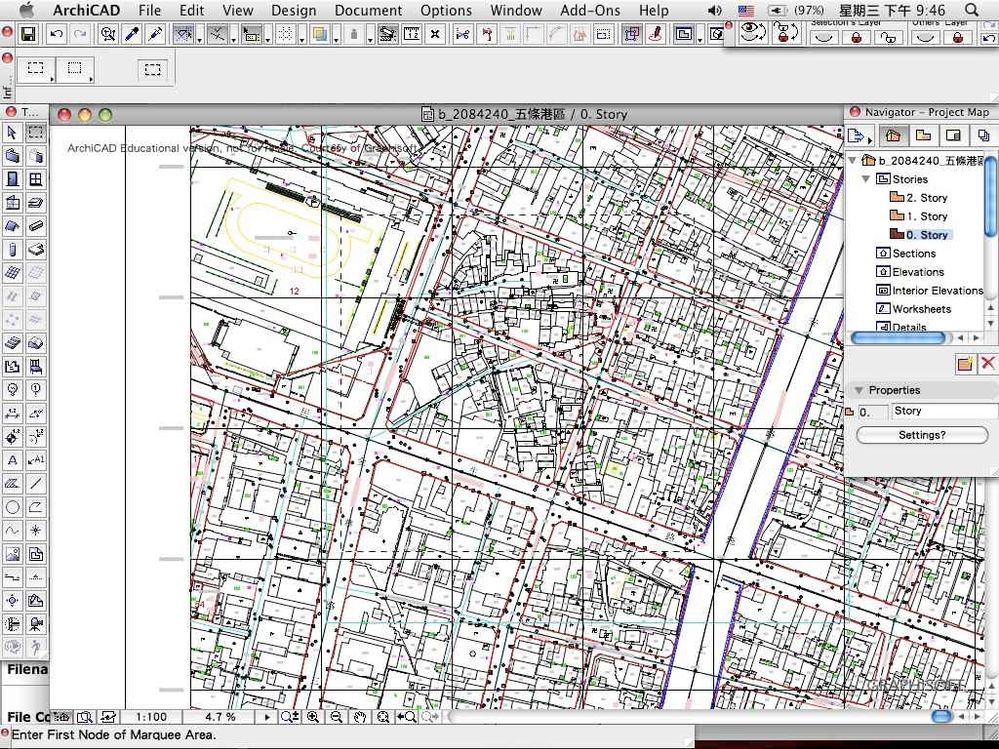This screenshot has width=999, height=749.
Task: Open the Design menu
Action: click(x=293, y=10)
